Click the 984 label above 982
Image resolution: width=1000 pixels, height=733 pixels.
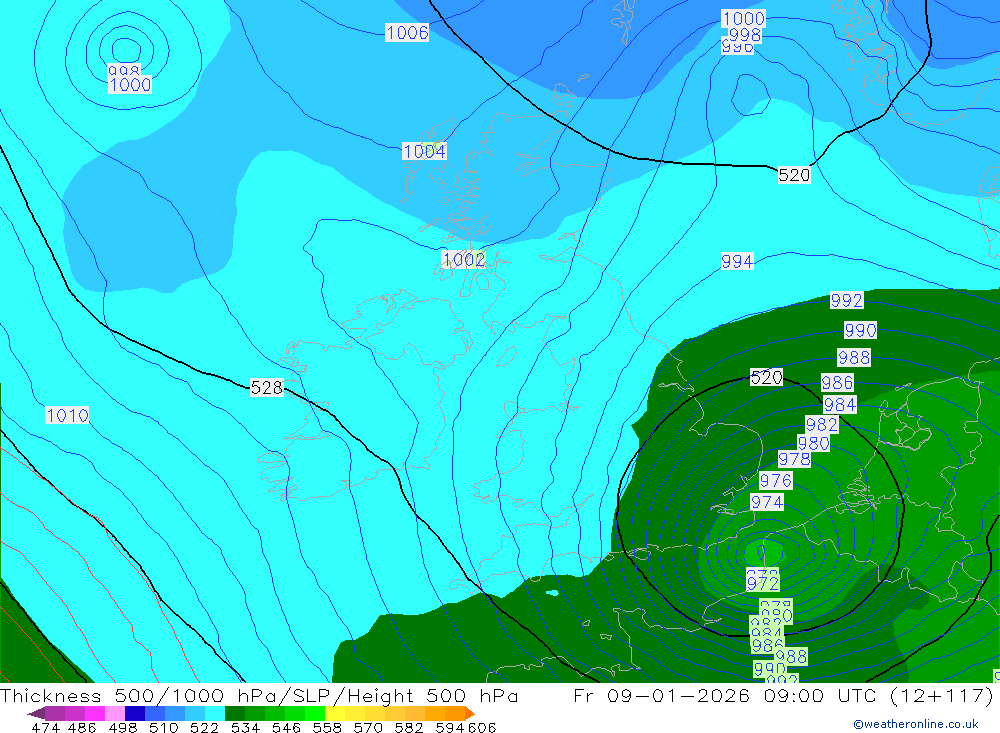(x=840, y=404)
